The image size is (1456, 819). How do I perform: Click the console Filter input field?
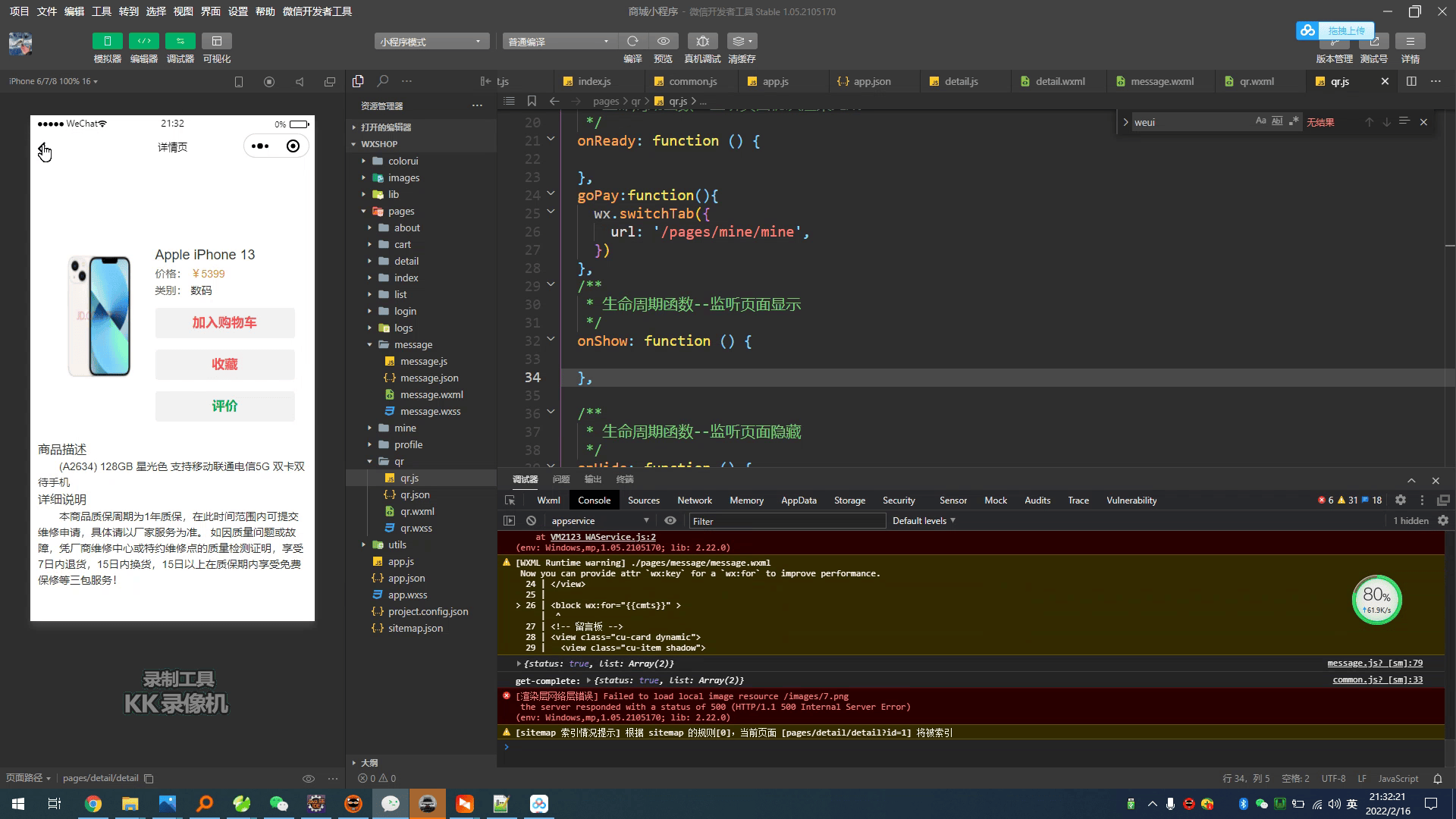coord(786,521)
